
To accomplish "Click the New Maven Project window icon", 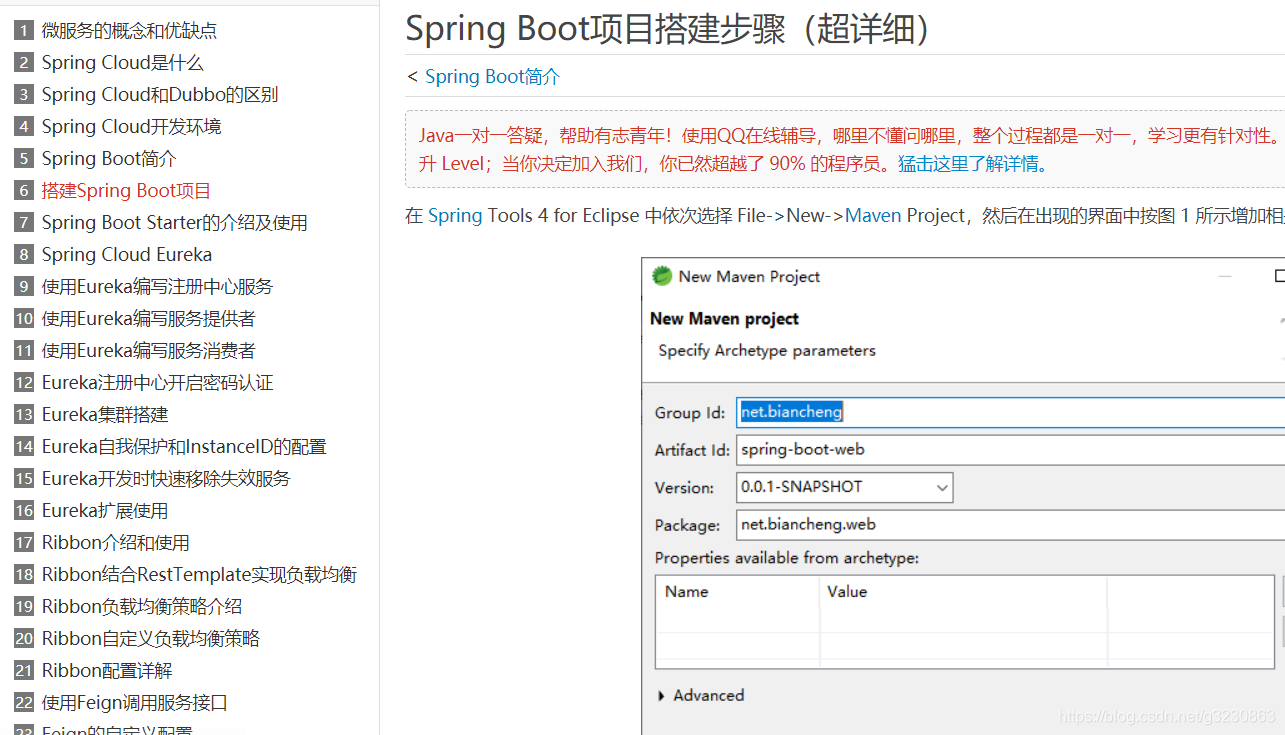I will [x=662, y=276].
